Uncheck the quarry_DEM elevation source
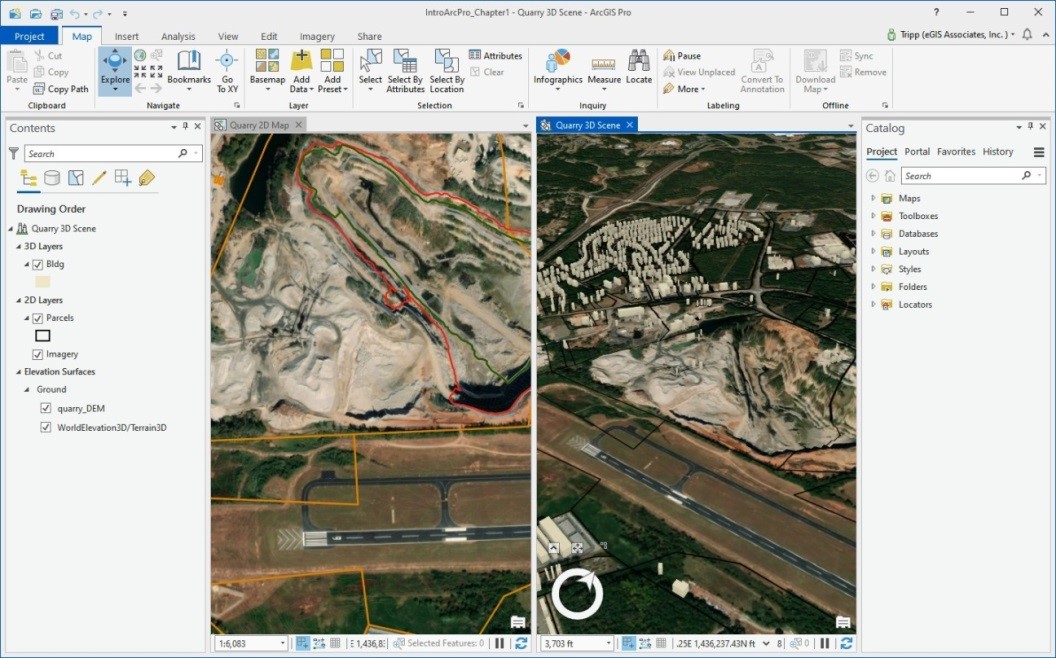Image resolution: width=1056 pixels, height=658 pixels. point(45,408)
